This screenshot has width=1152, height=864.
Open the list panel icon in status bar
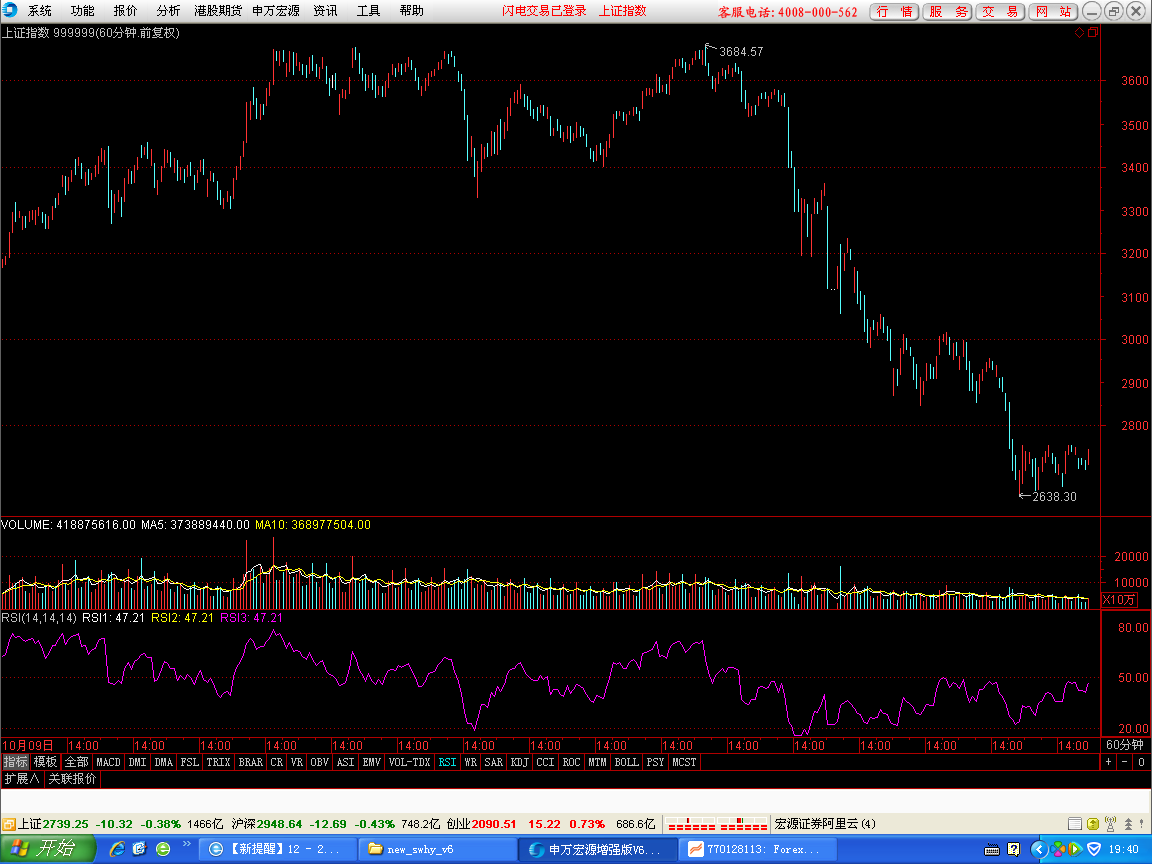click(1074, 824)
